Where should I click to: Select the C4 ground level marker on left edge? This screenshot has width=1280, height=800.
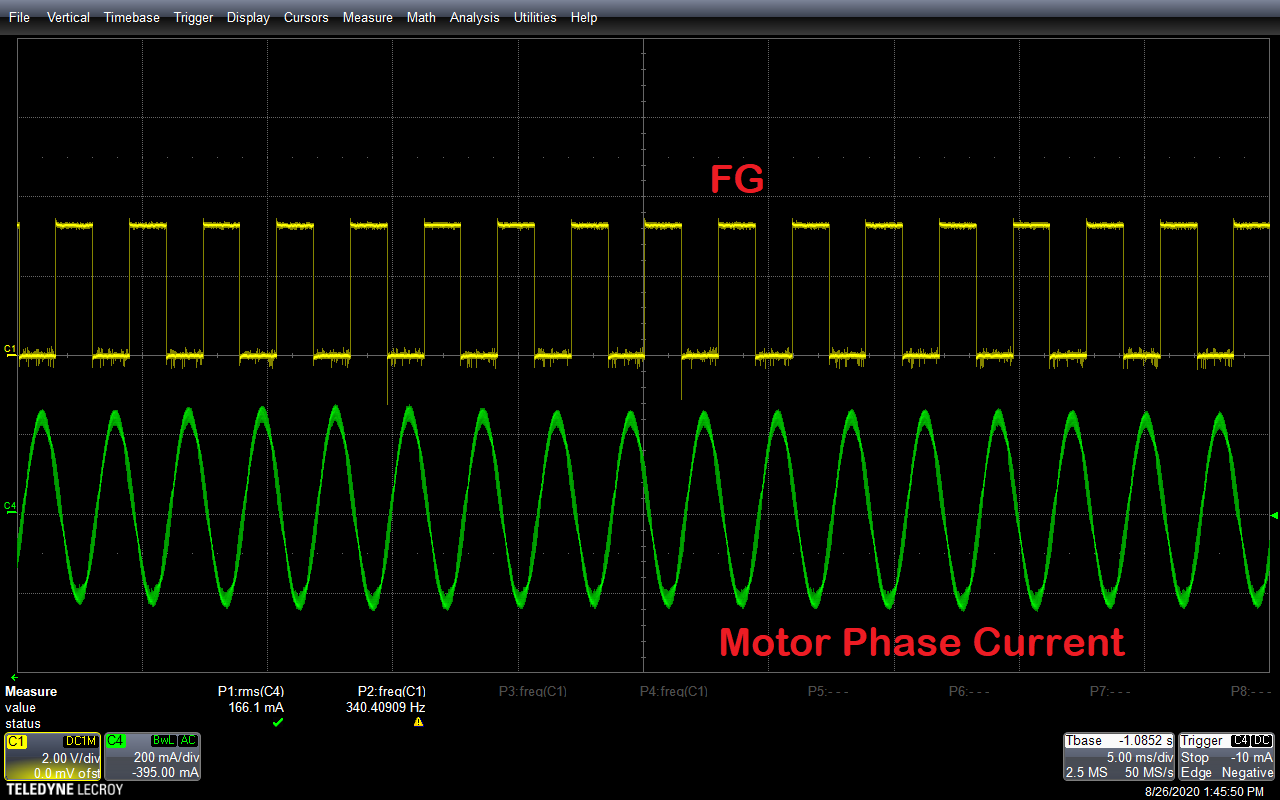click(x=10, y=507)
